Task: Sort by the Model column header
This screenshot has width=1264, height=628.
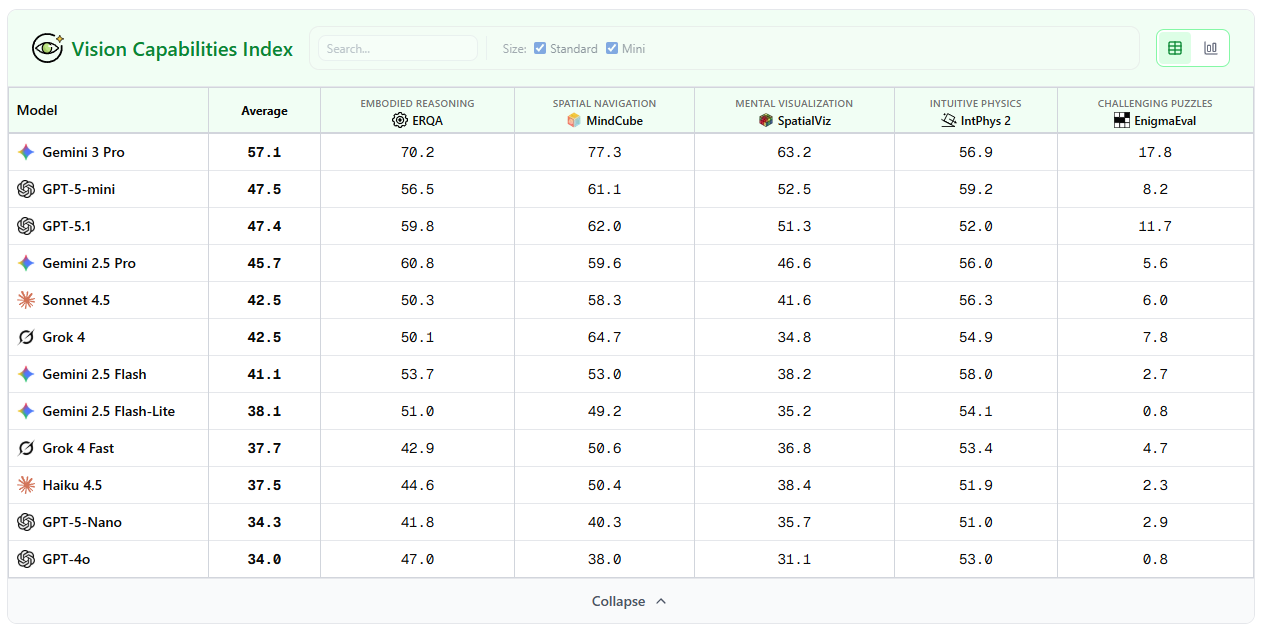Action: [x=38, y=111]
